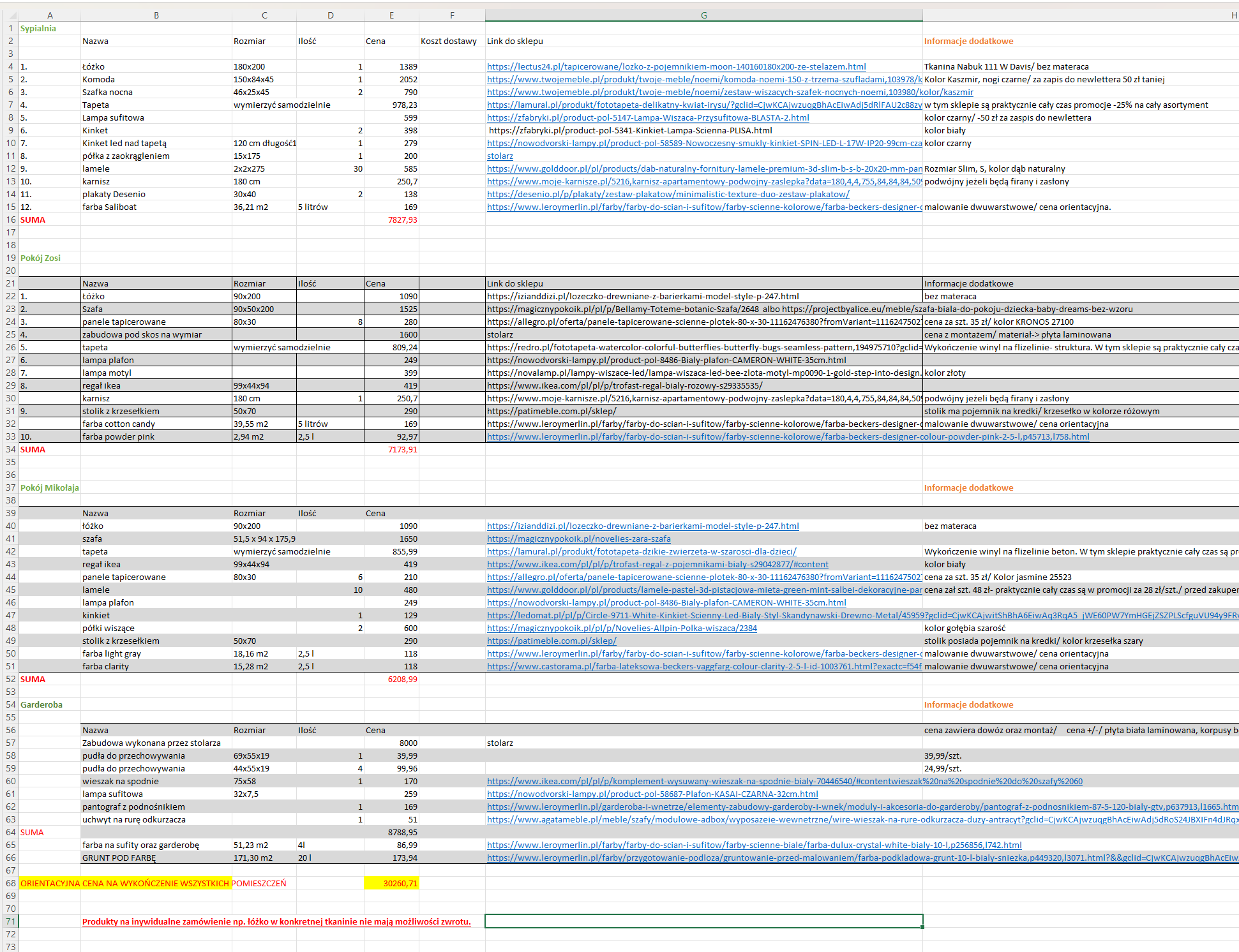Viewport: 1239px width, 952px height.
Task: Select the 'Pokój Zosi' heading cell
Action: click(x=40, y=258)
